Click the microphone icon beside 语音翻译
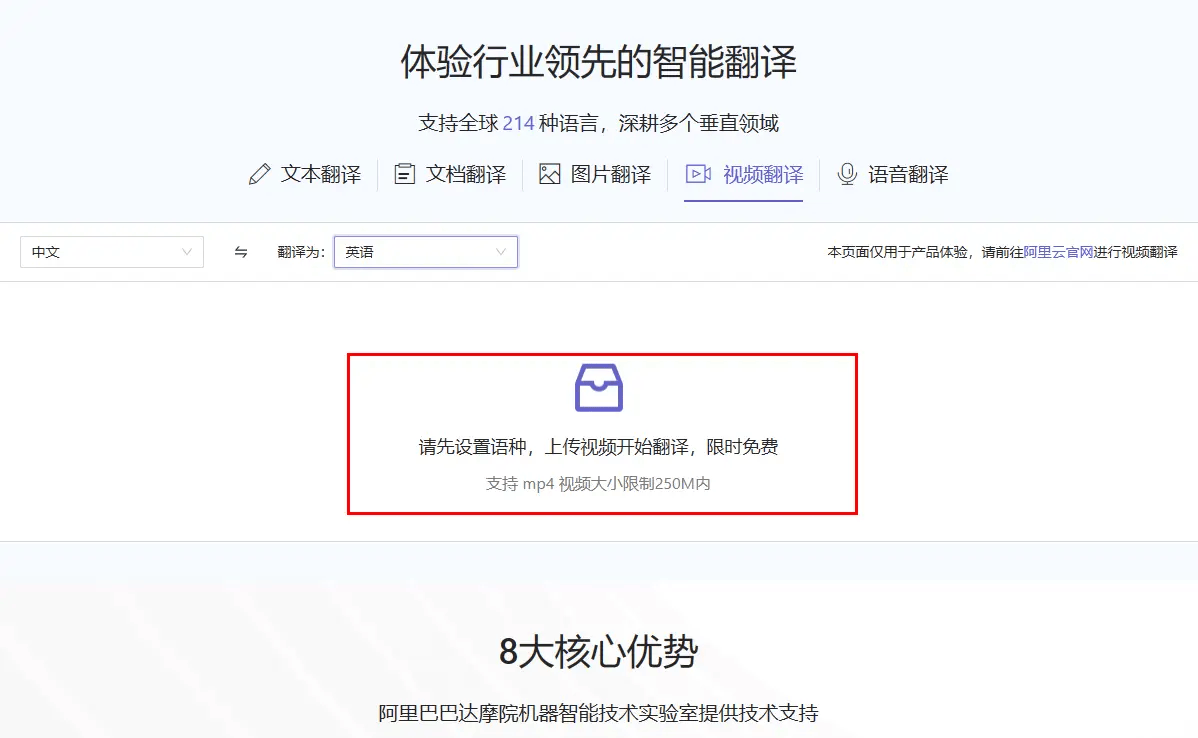 tap(847, 174)
